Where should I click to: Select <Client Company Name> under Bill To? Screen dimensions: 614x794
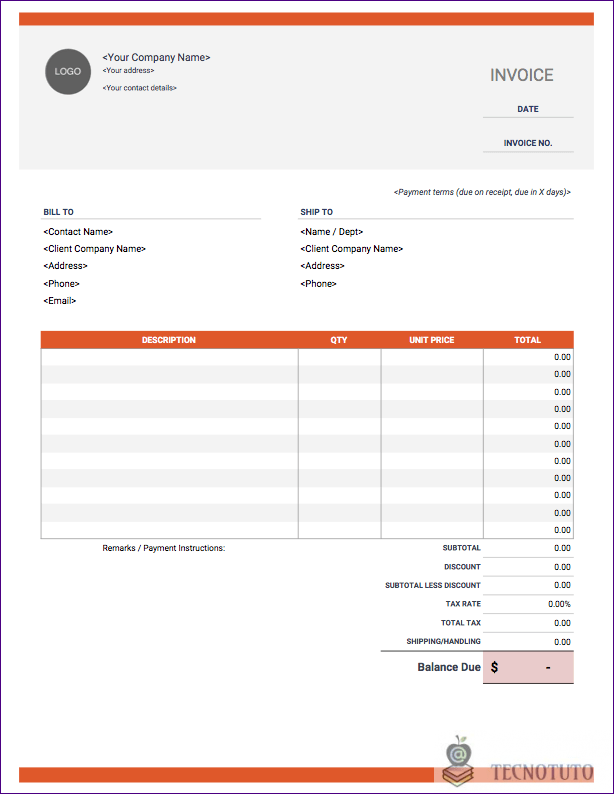94,249
